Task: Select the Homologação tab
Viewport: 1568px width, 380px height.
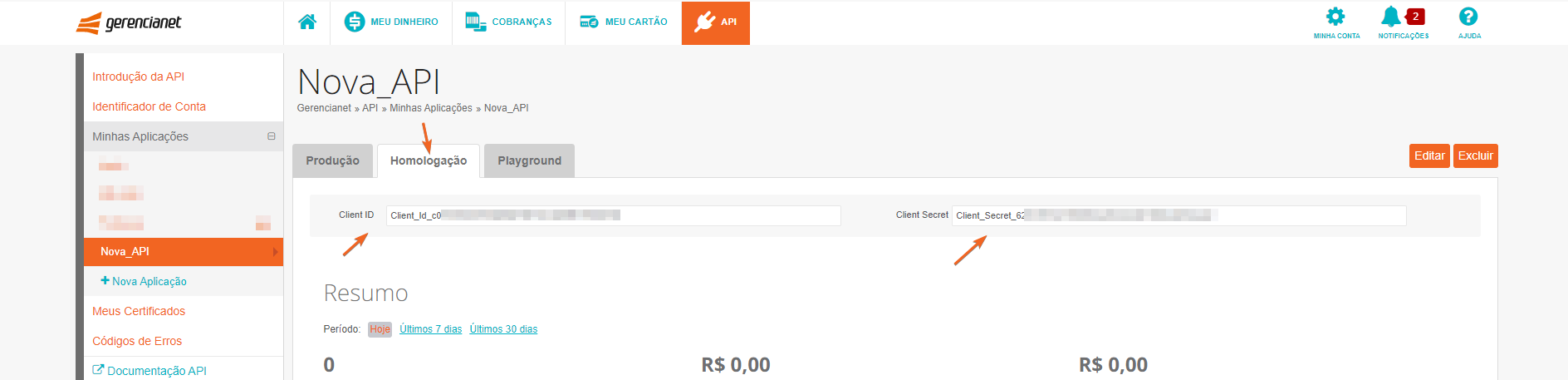Action: click(x=429, y=160)
